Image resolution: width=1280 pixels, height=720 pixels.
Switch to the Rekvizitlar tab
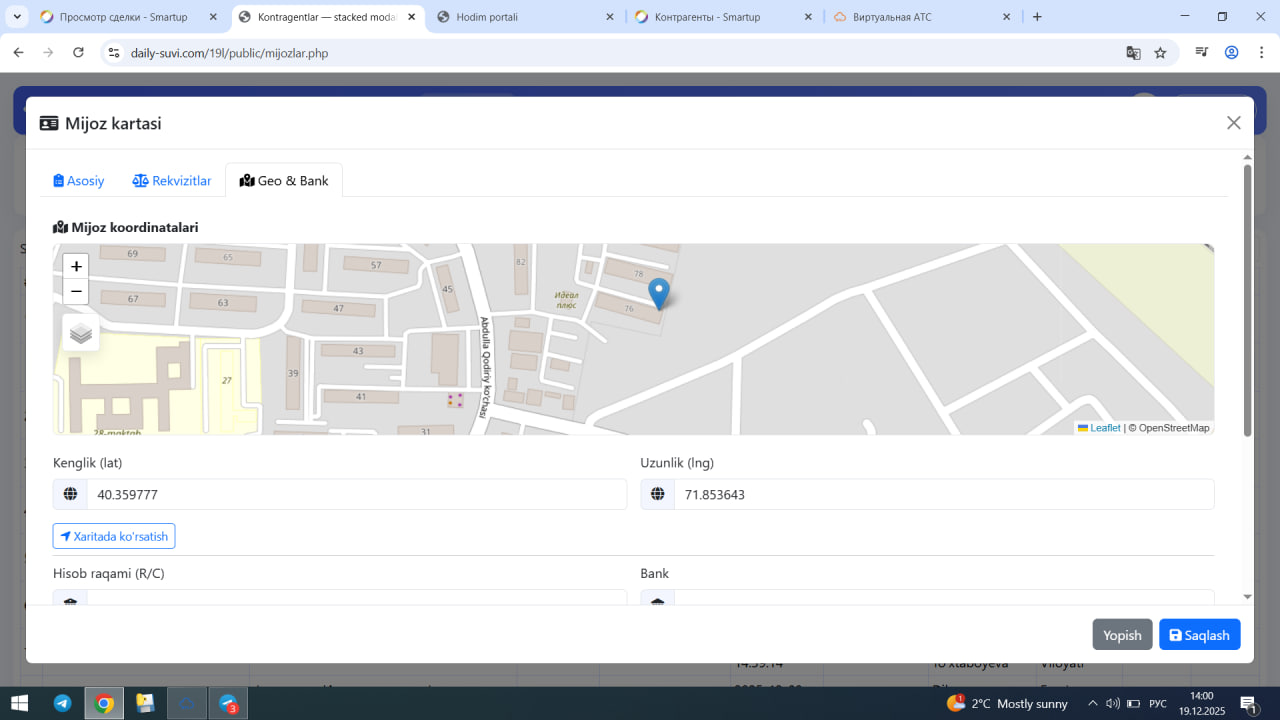click(x=172, y=181)
